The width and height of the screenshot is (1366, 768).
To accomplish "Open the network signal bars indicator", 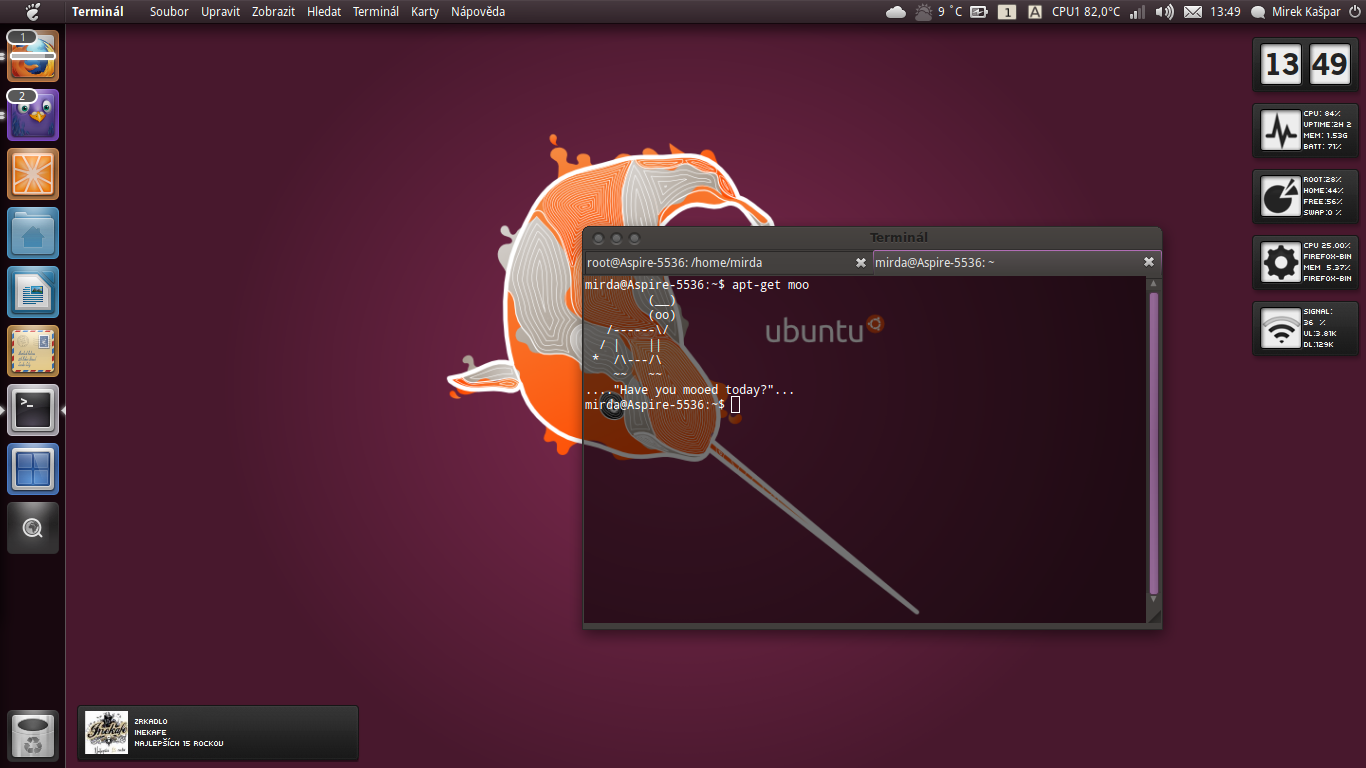I will point(1137,12).
